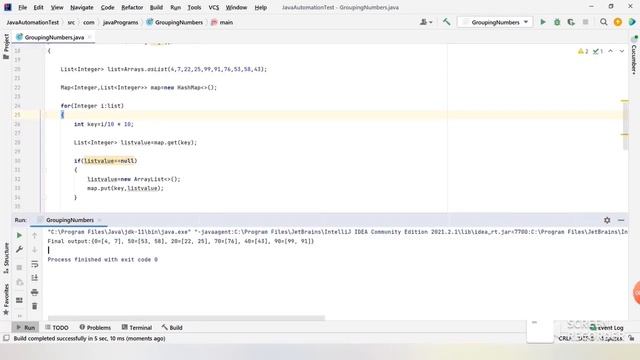Image resolution: width=640 pixels, height=360 pixels.
Task: Click the dump threads camera icon
Action: click(19, 282)
